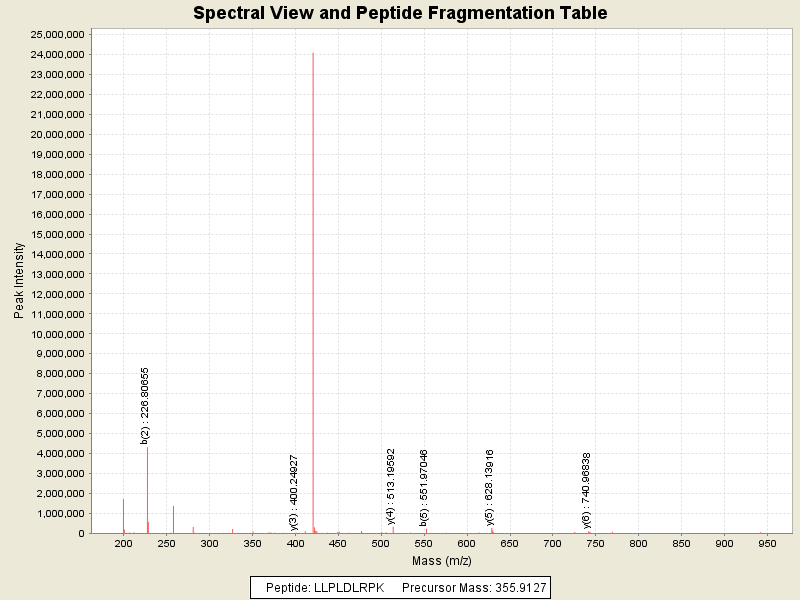This screenshot has width=800, height=600.
Task: Click the Mass (m/z) axis label
Action: click(440, 560)
